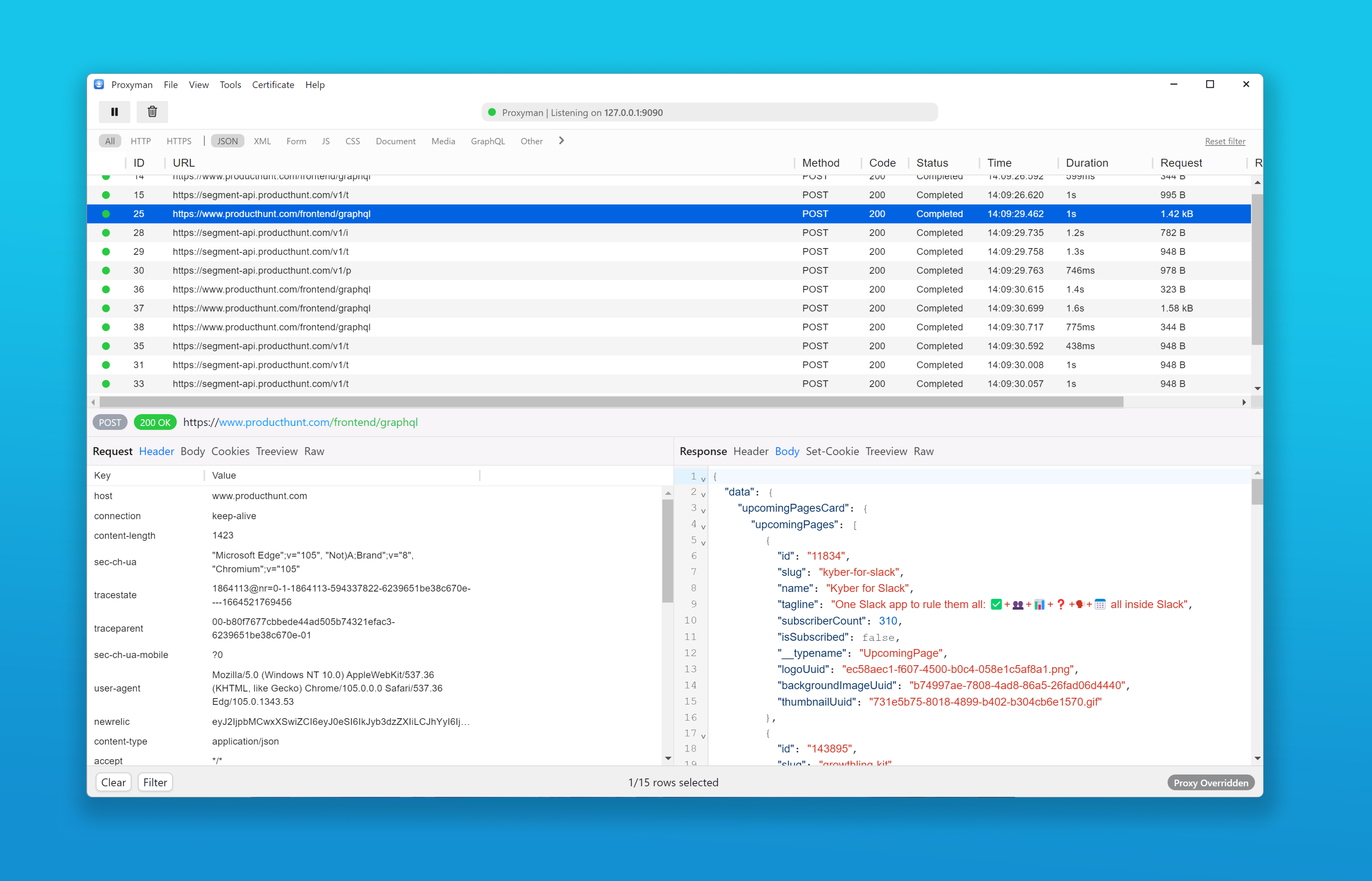Collapse the JSON object on line 17
This screenshot has height=881, width=1372.
[x=703, y=736]
